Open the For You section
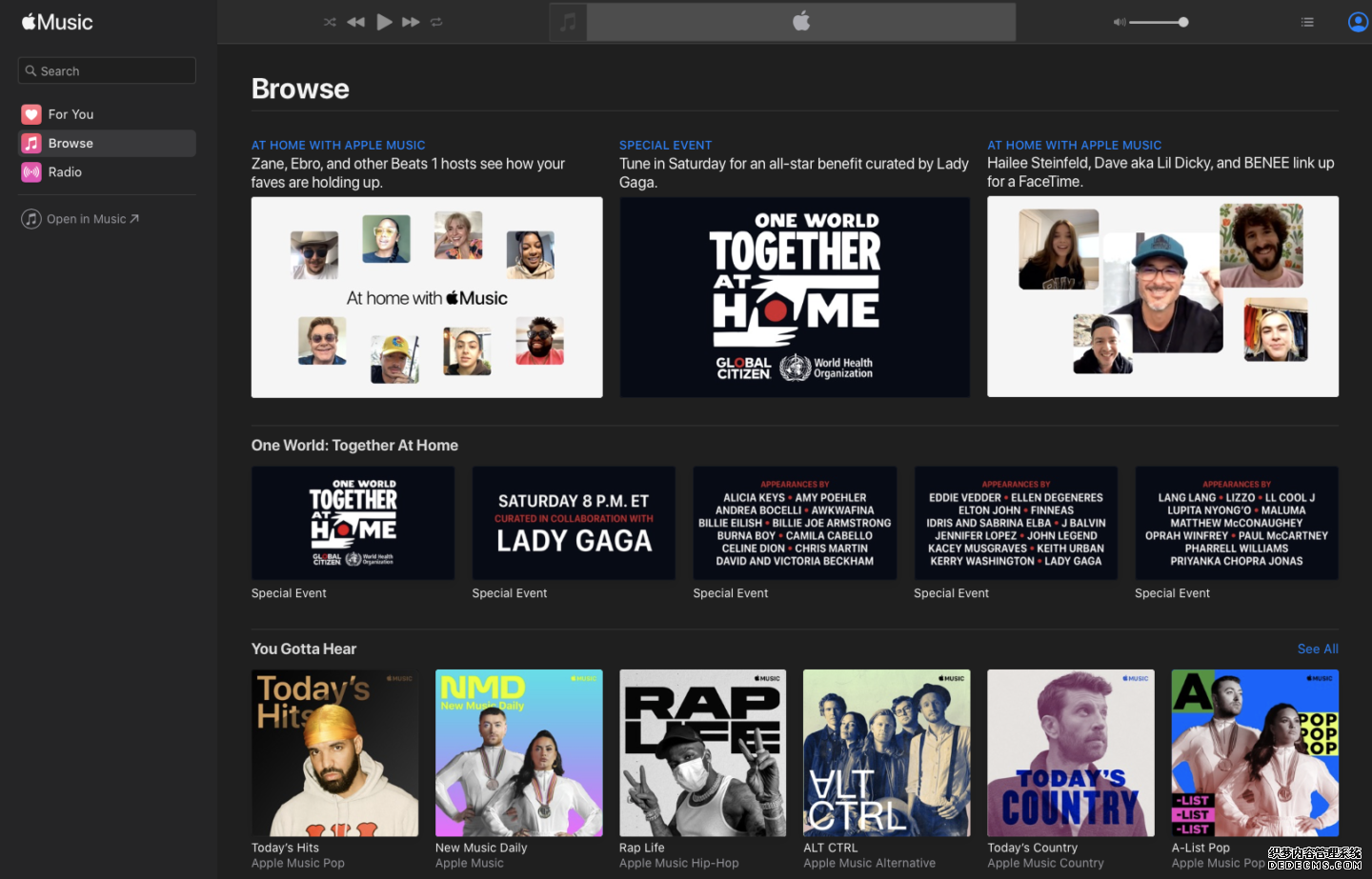 pos(107,114)
